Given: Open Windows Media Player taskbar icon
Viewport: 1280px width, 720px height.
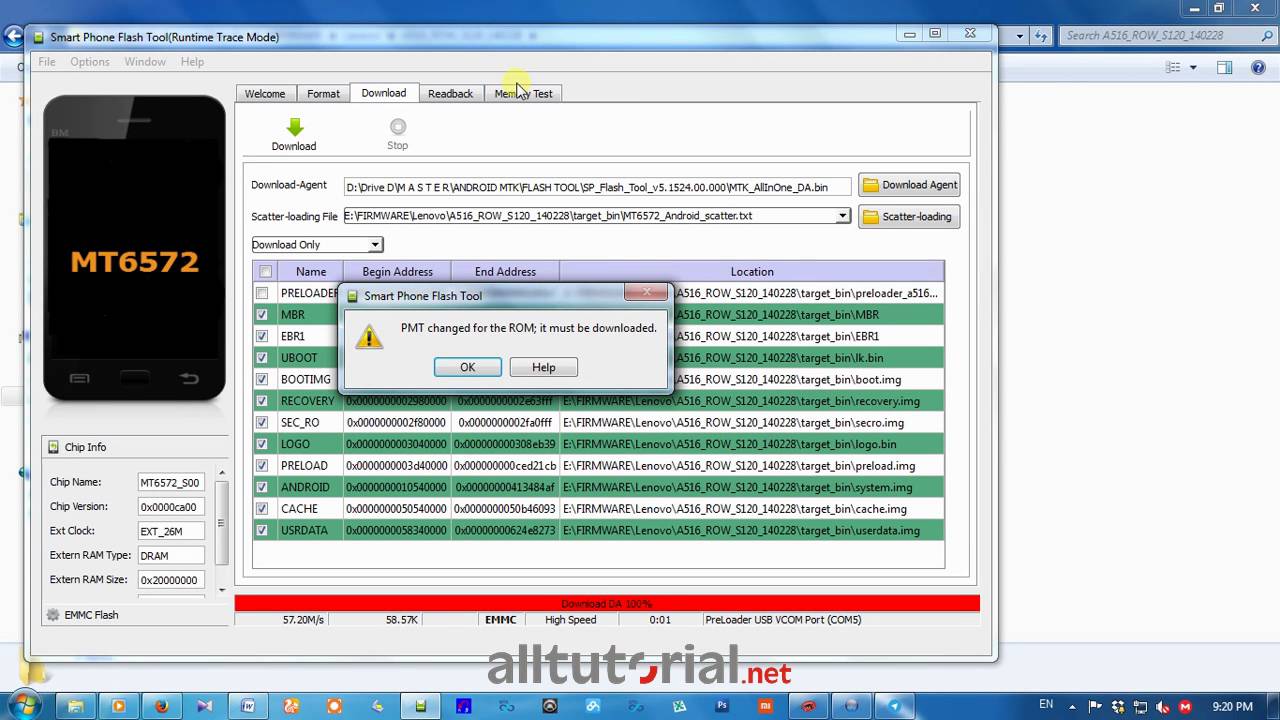Looking at the screenshot, I should coord(118,706).
